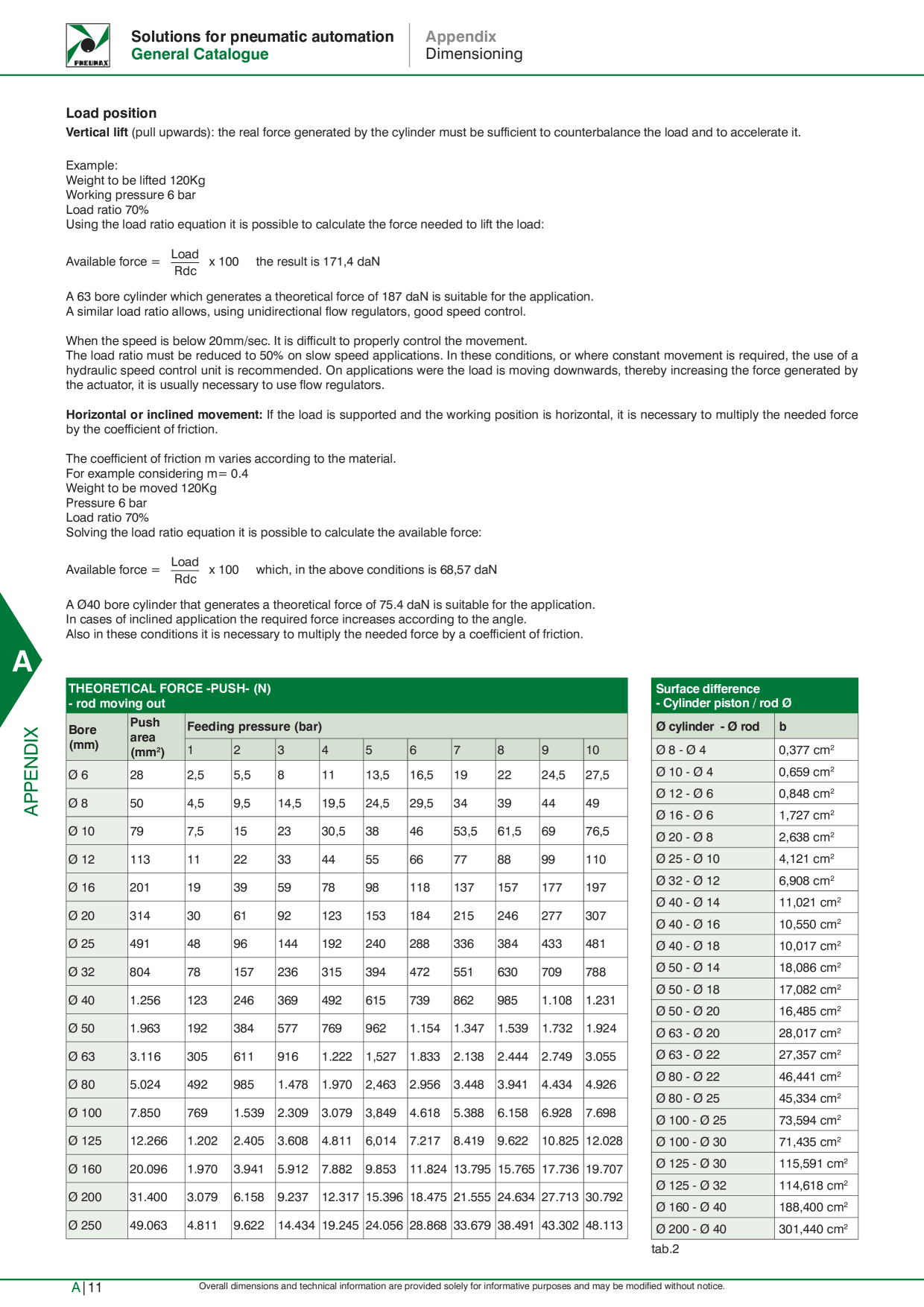This screenshot has height=1307, width=924.
Task: Click push area value '3.116'
Action: tap(145, 1057)
